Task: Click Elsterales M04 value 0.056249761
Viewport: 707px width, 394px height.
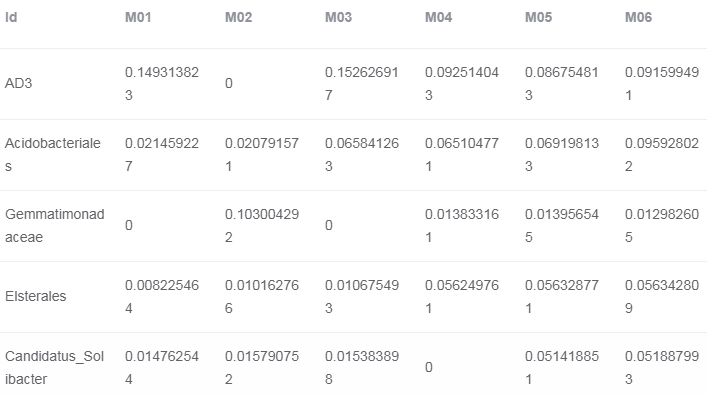Action: point(462,296)
